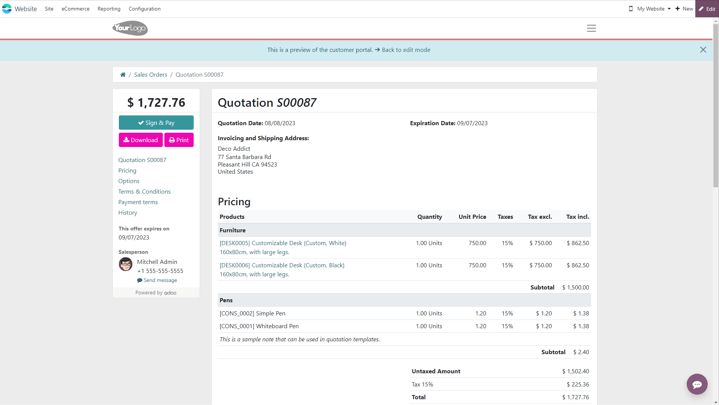Open the live chat bubble
719x405 pixels.
tap(697, 384)
